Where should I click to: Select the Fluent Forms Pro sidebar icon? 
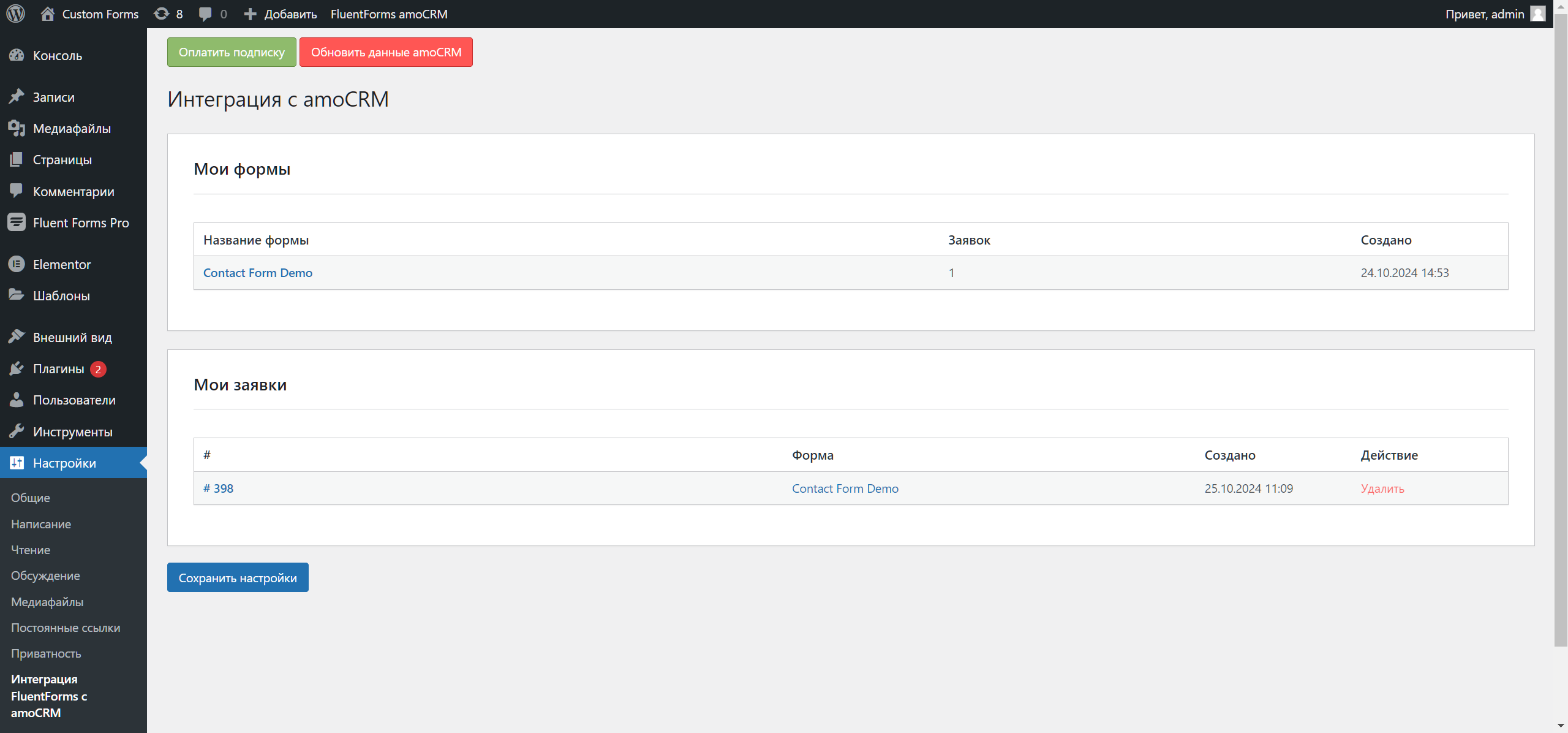(17, 222)
